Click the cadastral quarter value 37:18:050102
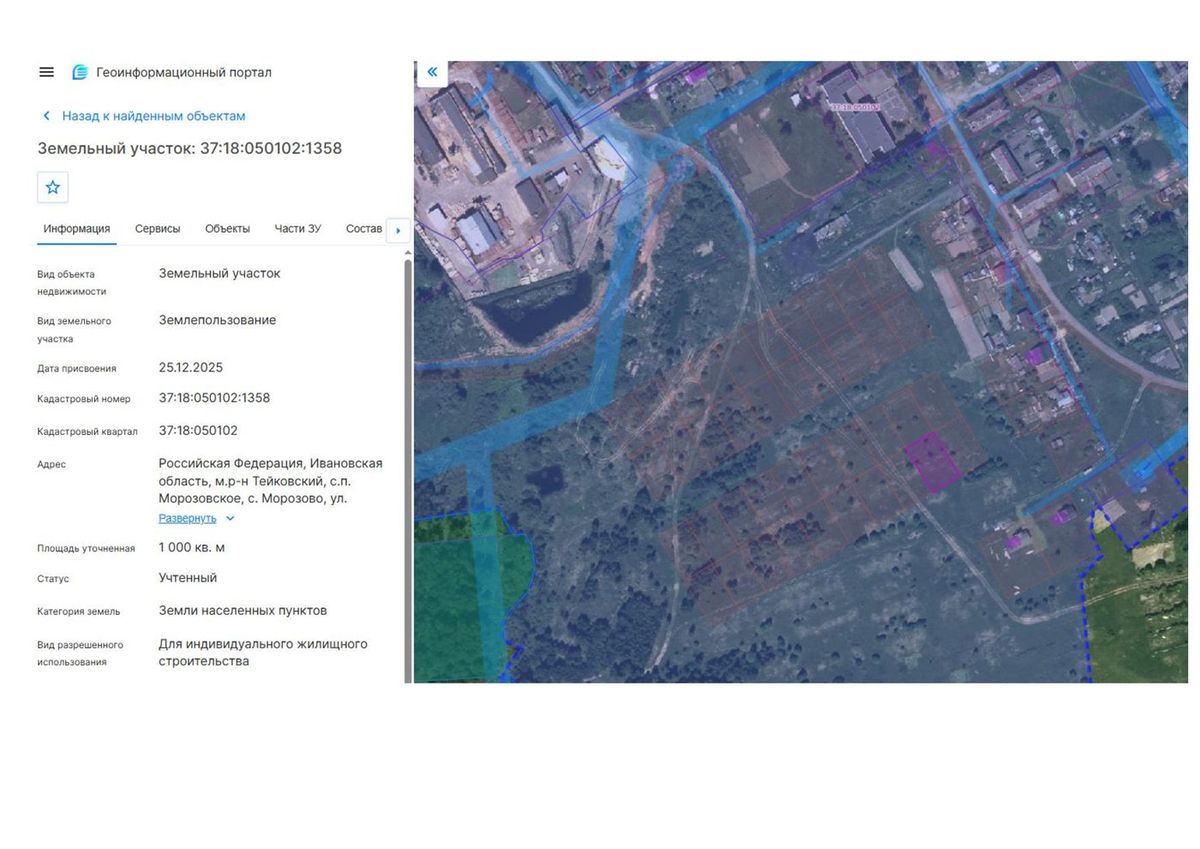The image size is (1200, 849). (198, 431)
